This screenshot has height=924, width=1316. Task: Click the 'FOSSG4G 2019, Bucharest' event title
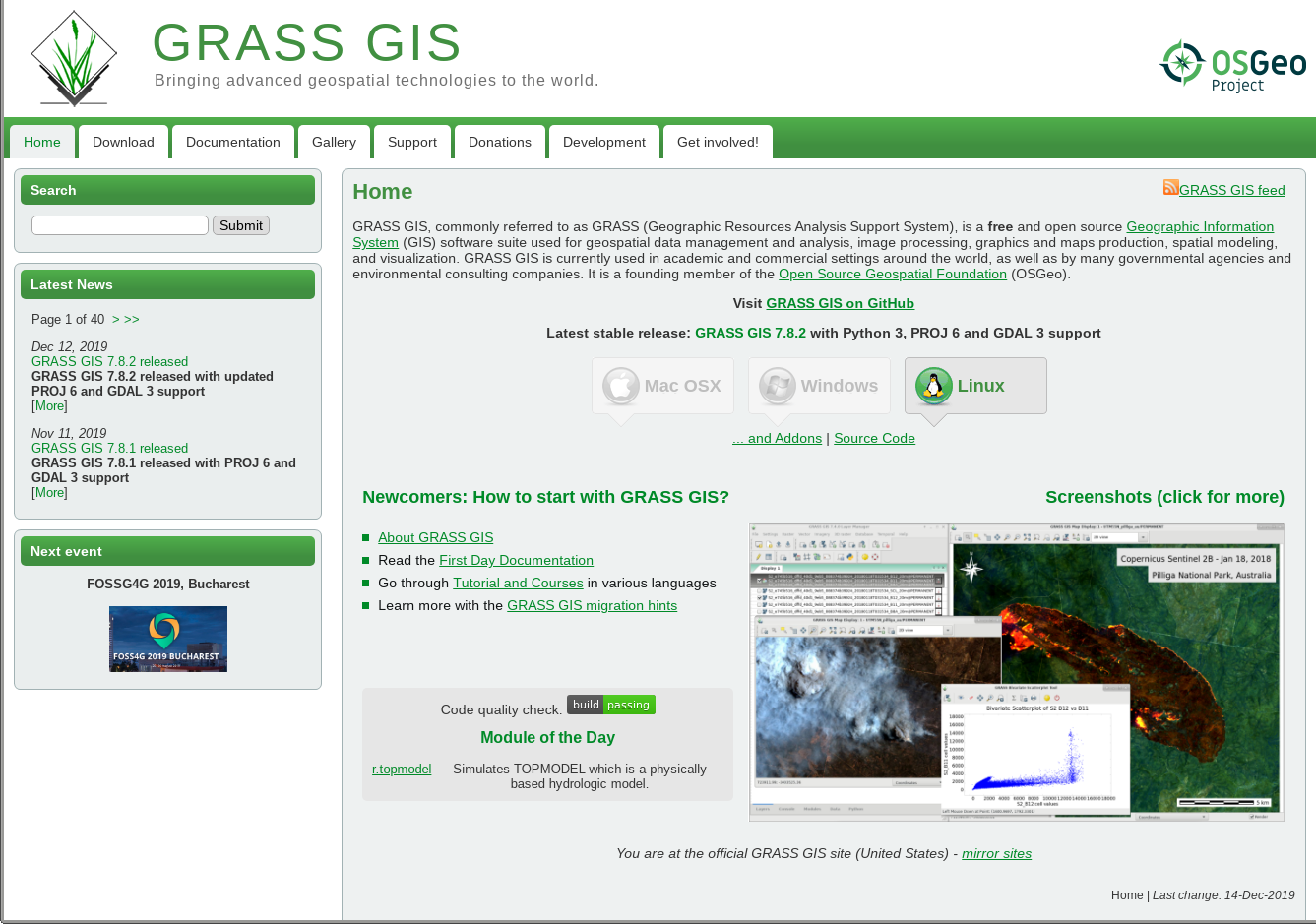(168, 584)
